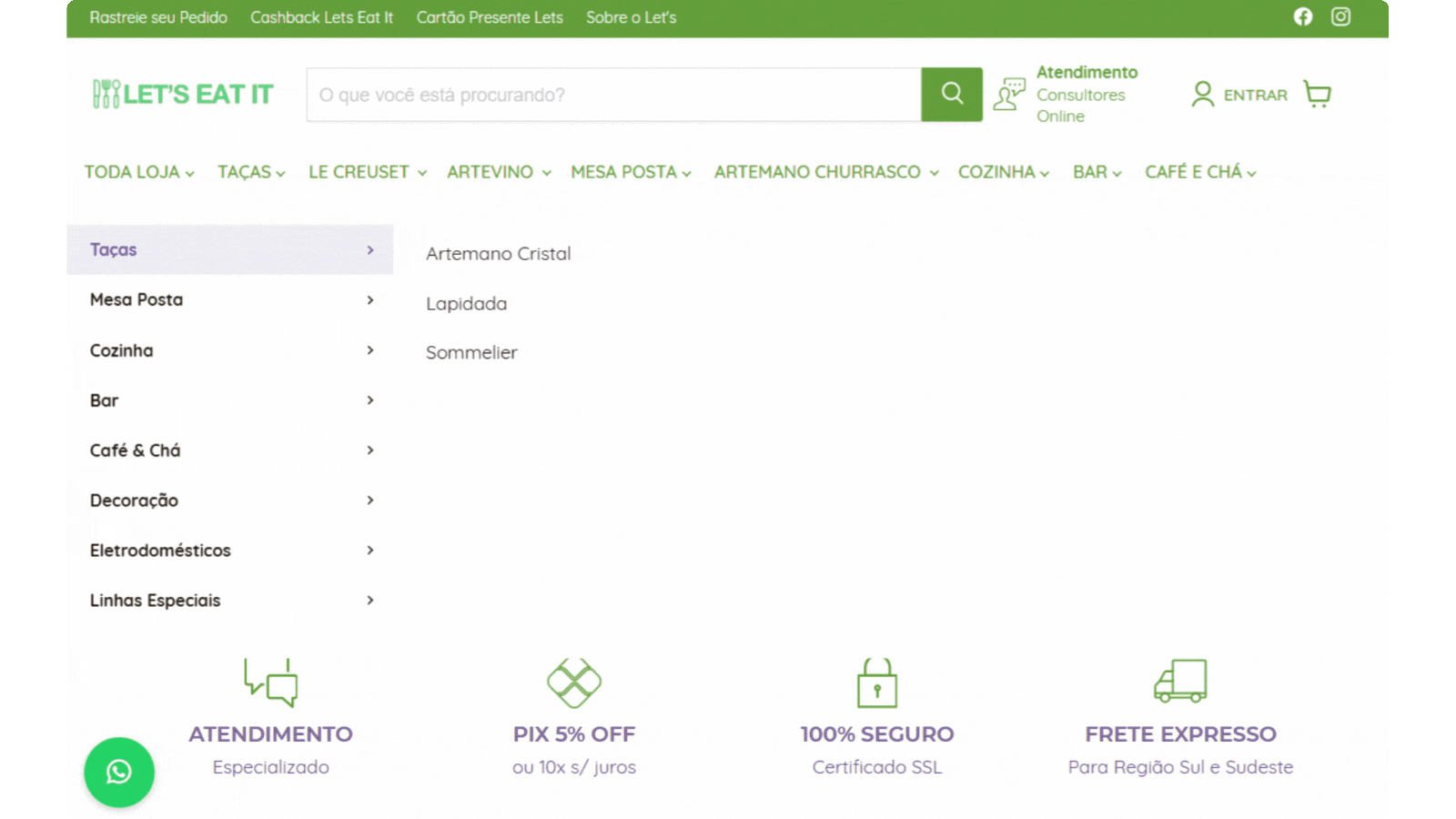The height and width of the screenshot is (819, 1456).
Task: Expand the ARTEVINO dropdown
Action: [499, 172]
